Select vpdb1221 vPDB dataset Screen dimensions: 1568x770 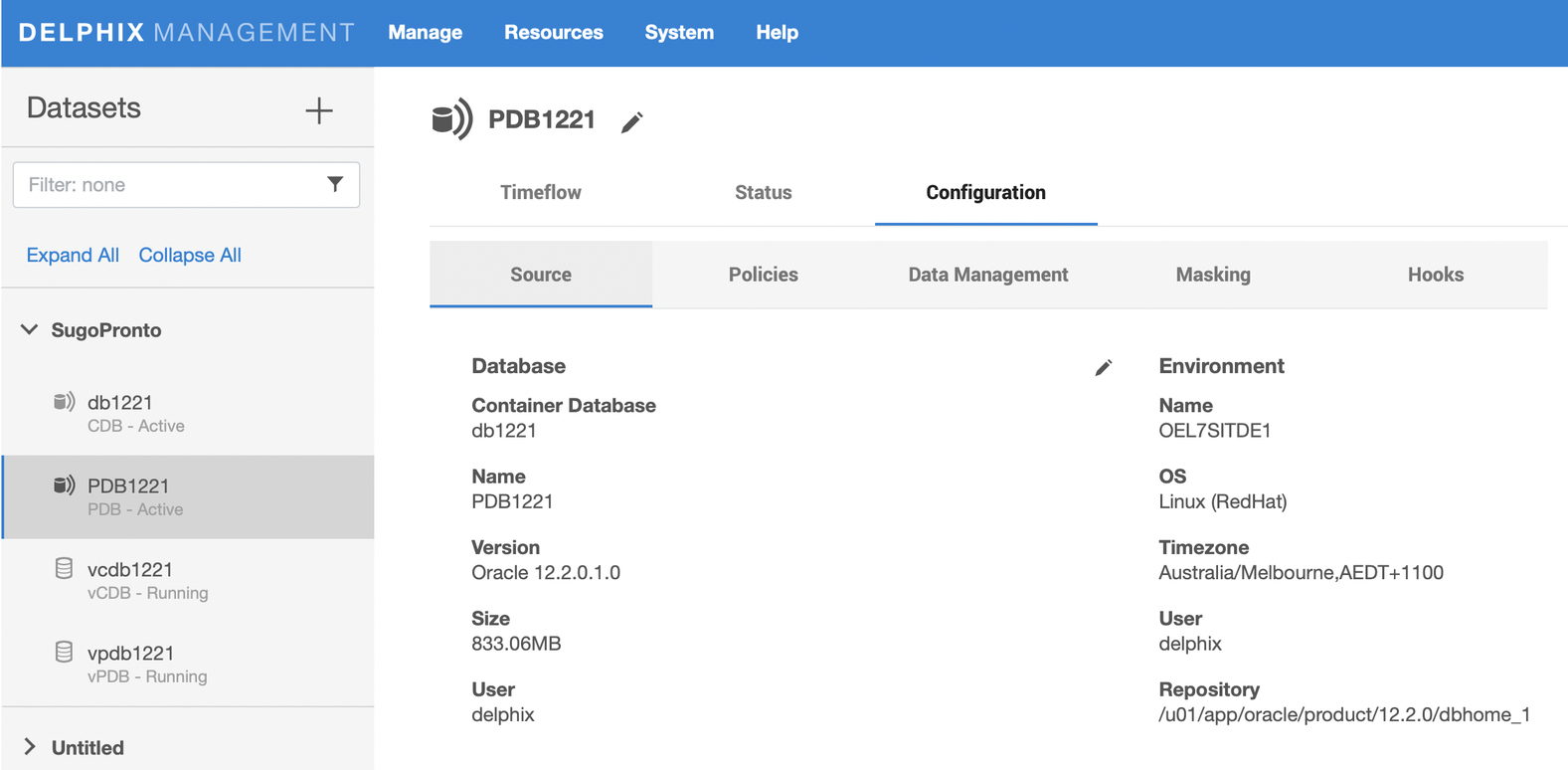[188, 665]
